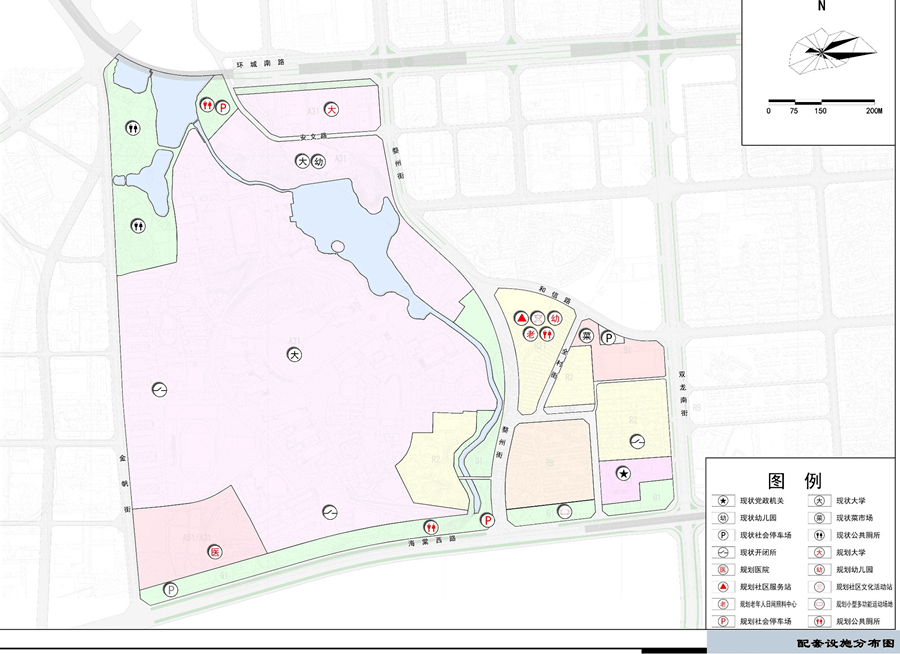Click the 环城南路 road label
The image size is (900, 654).
253,64
